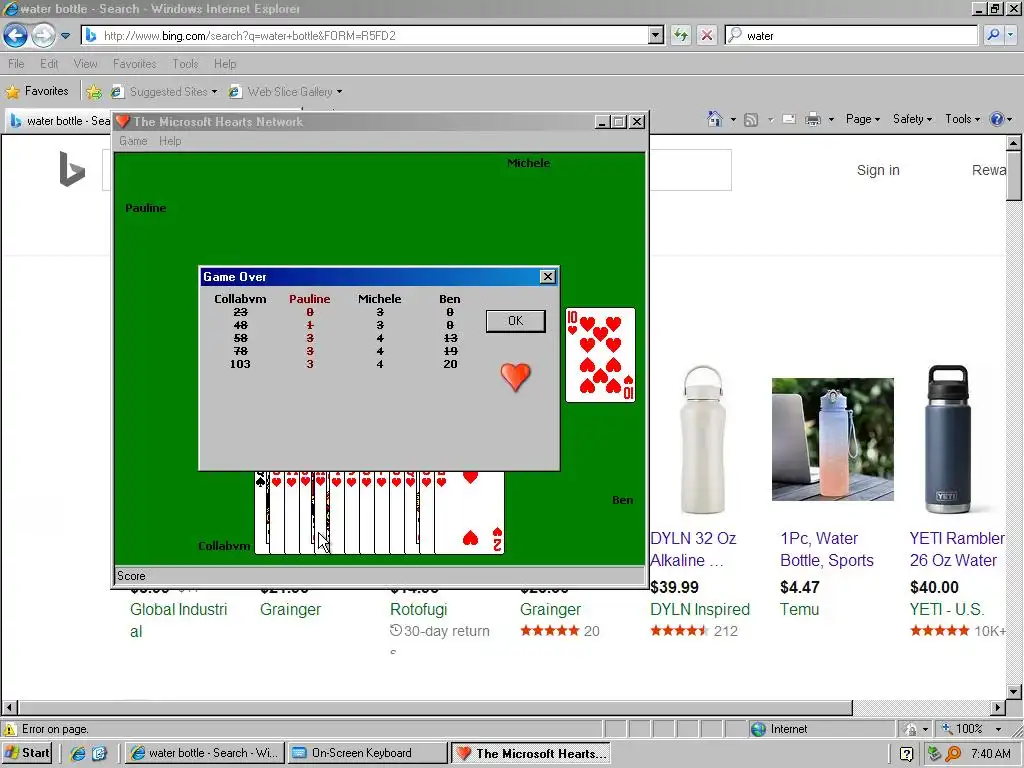Viewport: 1024px width, 768px height.
Task: Click the Global Industrial seller link
Action: click(x=178, y=620)
